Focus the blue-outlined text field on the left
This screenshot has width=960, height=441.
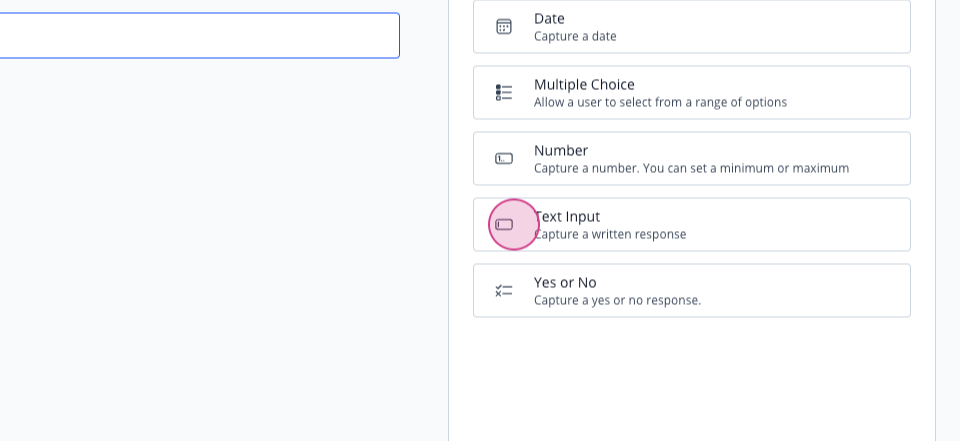click(200, 36)
